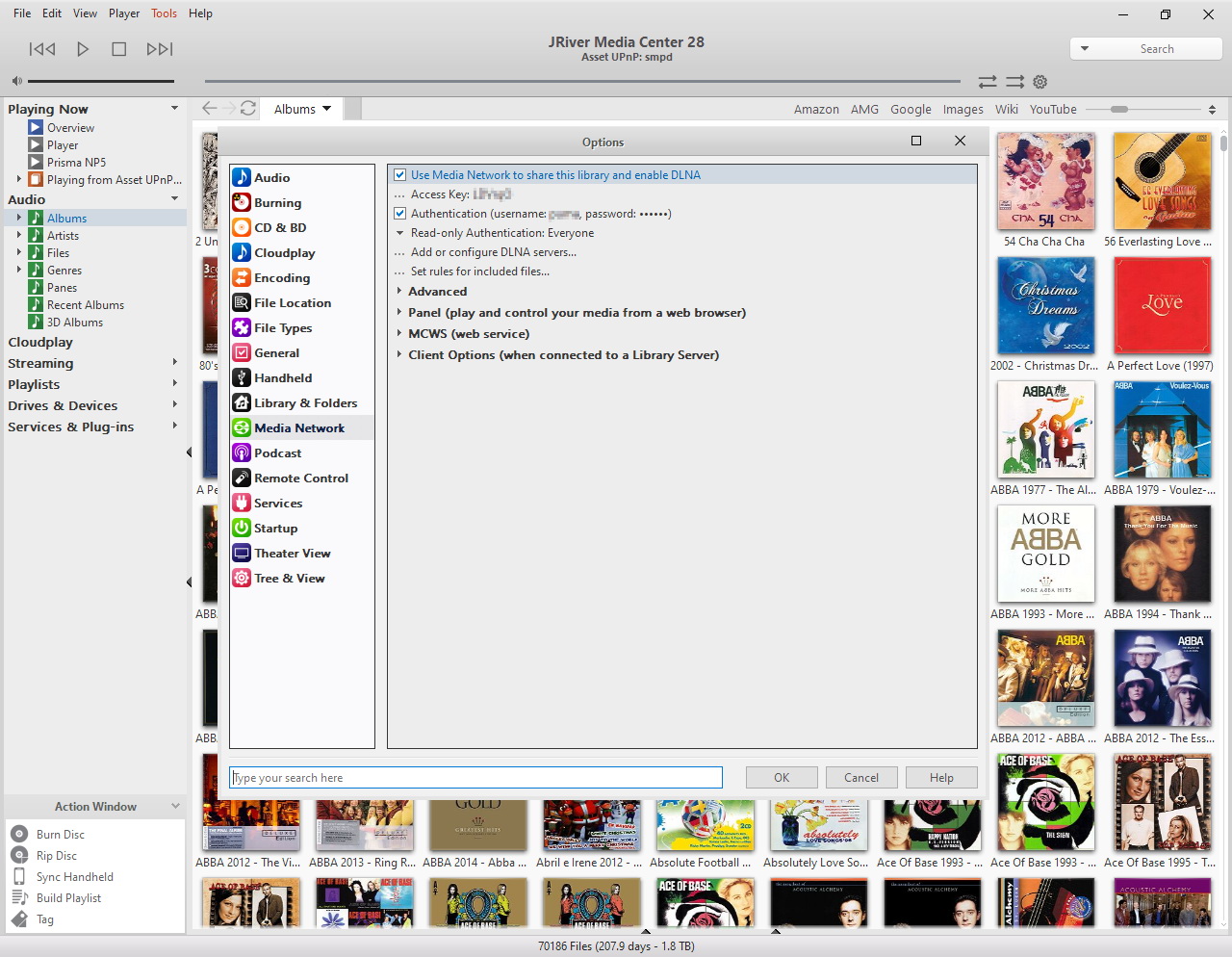Open the Player menu
Screen dimensions: 1232x957
pos(124,13)
